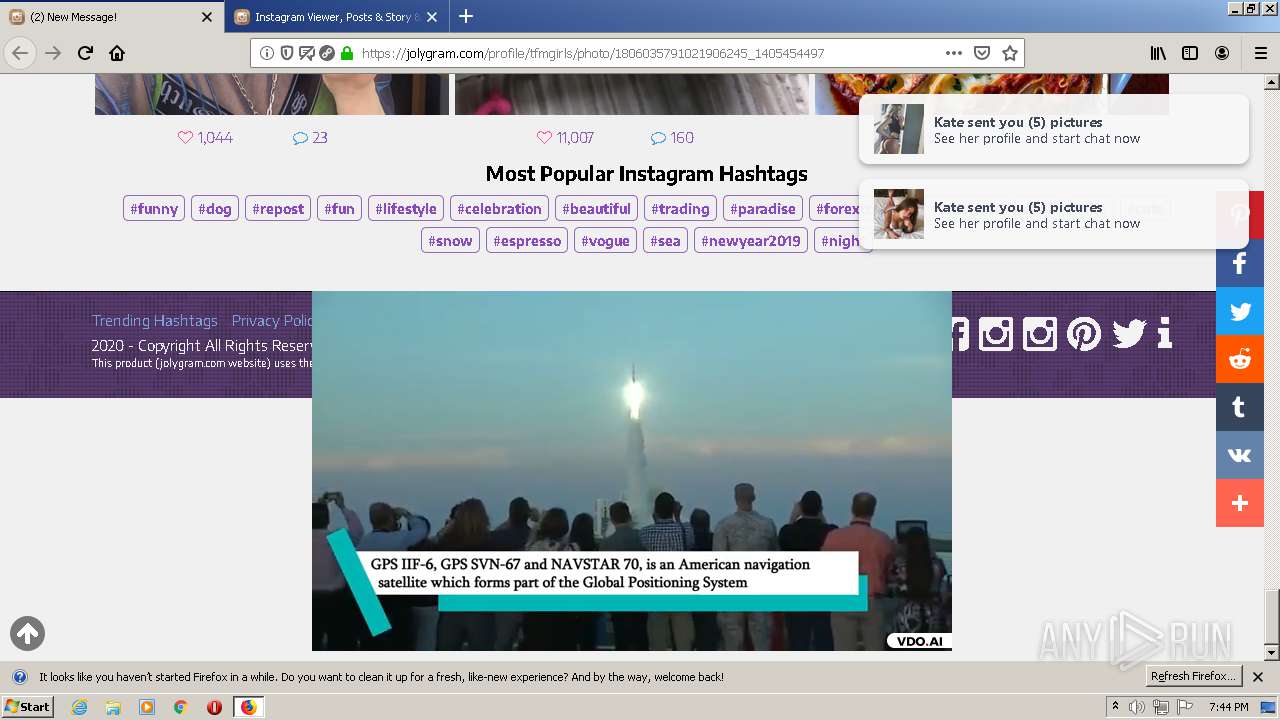Open the #lifestyle hashtag
Image resolution: width=1280 pixels, height=720 pixels.
pyautogui.click(x=406, y=208)
